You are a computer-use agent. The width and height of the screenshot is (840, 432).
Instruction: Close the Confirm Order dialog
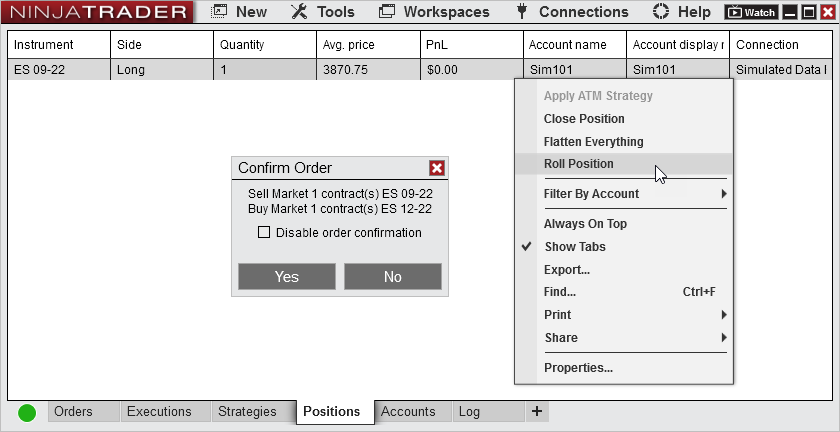[x=436, y=168]
